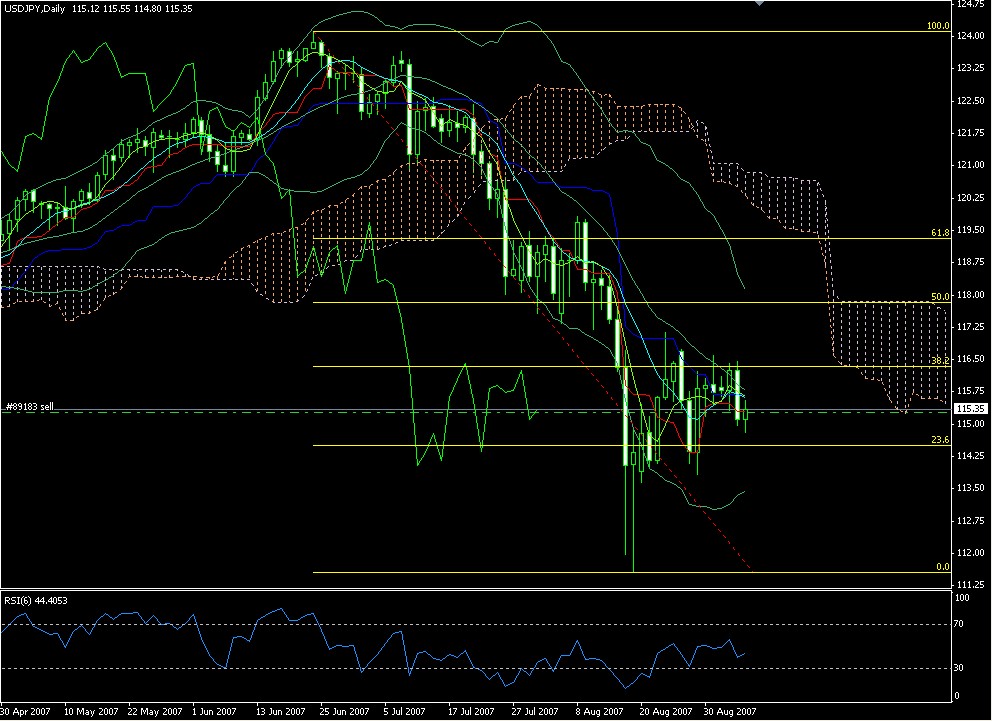Select the Fibonacci 50.0 level label
The height and width of the screenshot is (721, 993).
940,296
